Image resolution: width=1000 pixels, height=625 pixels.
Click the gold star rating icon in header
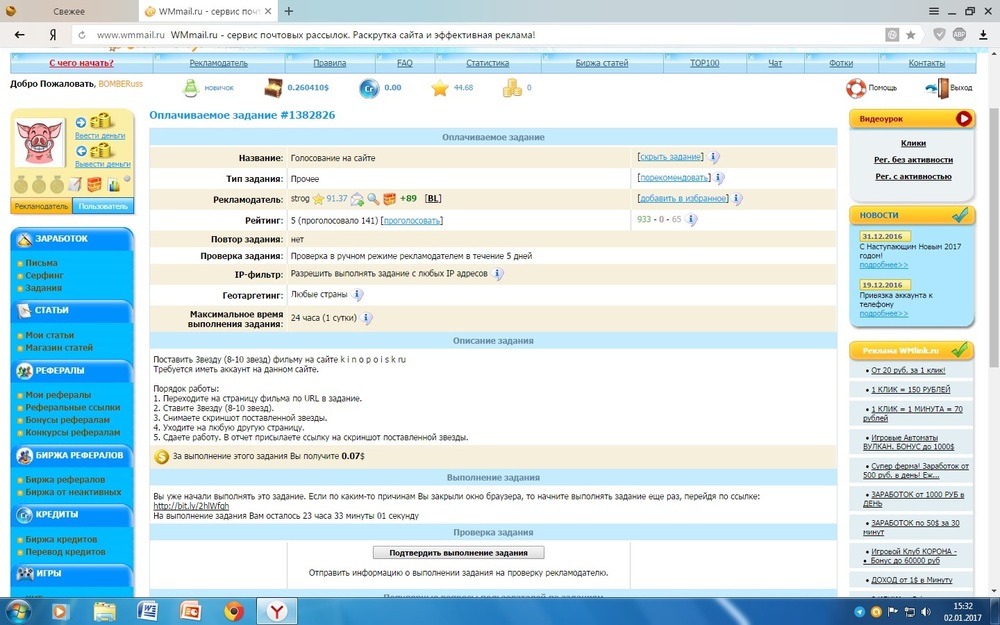tap(439, 88)
